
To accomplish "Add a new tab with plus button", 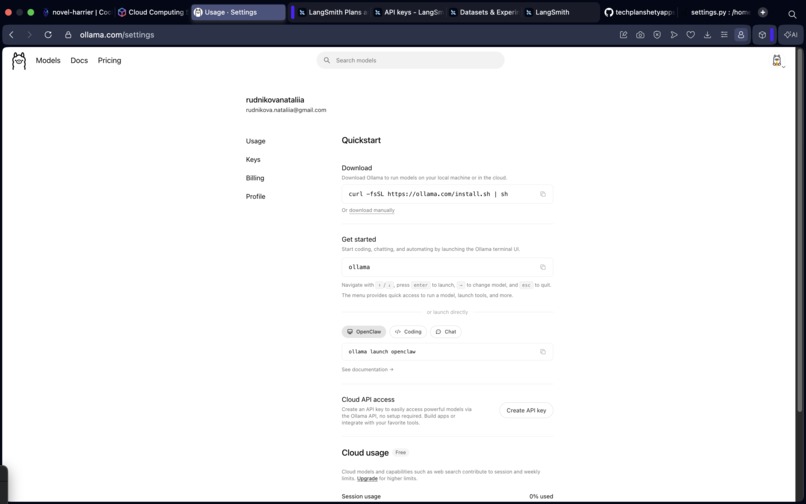I will [x=763, y=12].
